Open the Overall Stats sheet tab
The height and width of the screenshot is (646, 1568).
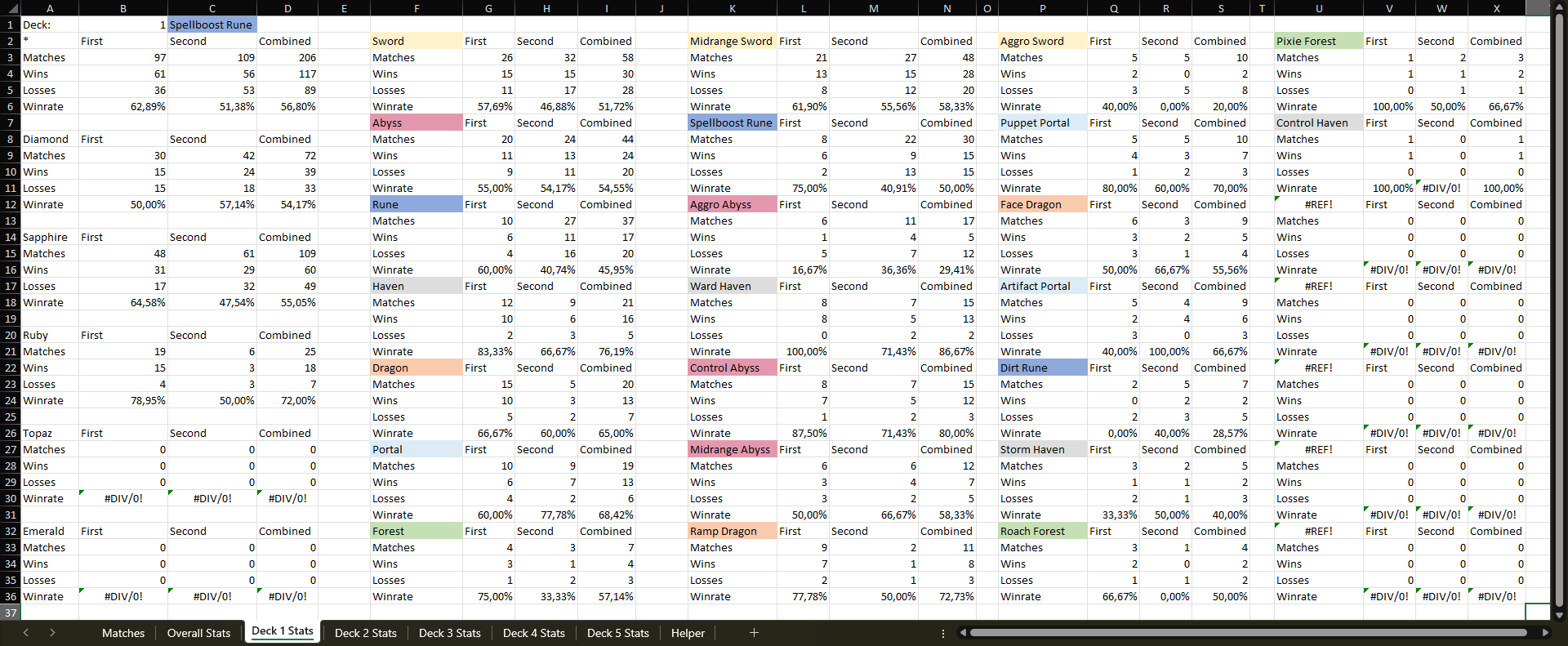coord(198,633)
